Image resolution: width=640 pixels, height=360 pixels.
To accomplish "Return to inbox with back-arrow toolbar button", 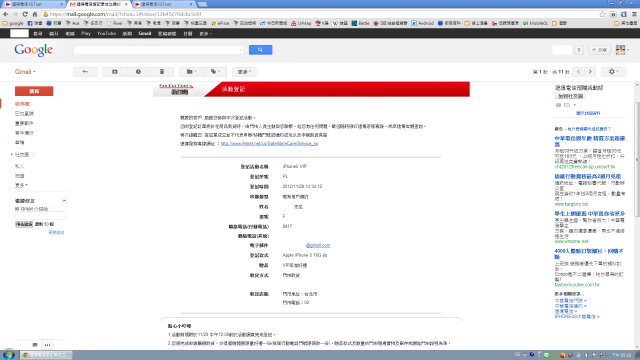I will coord(85,72).
